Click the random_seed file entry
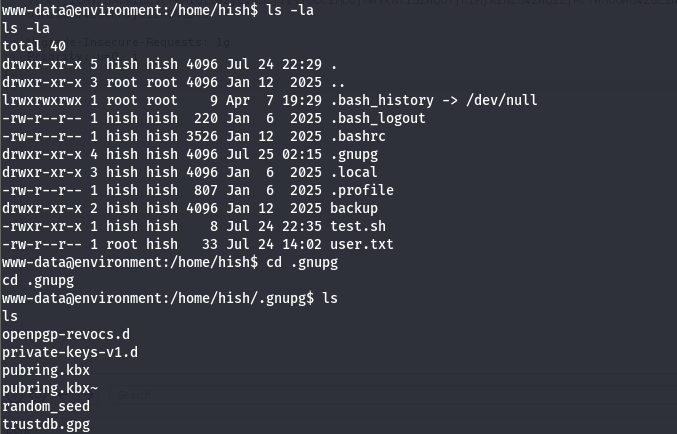677x434 pixels. pos(46,406)
